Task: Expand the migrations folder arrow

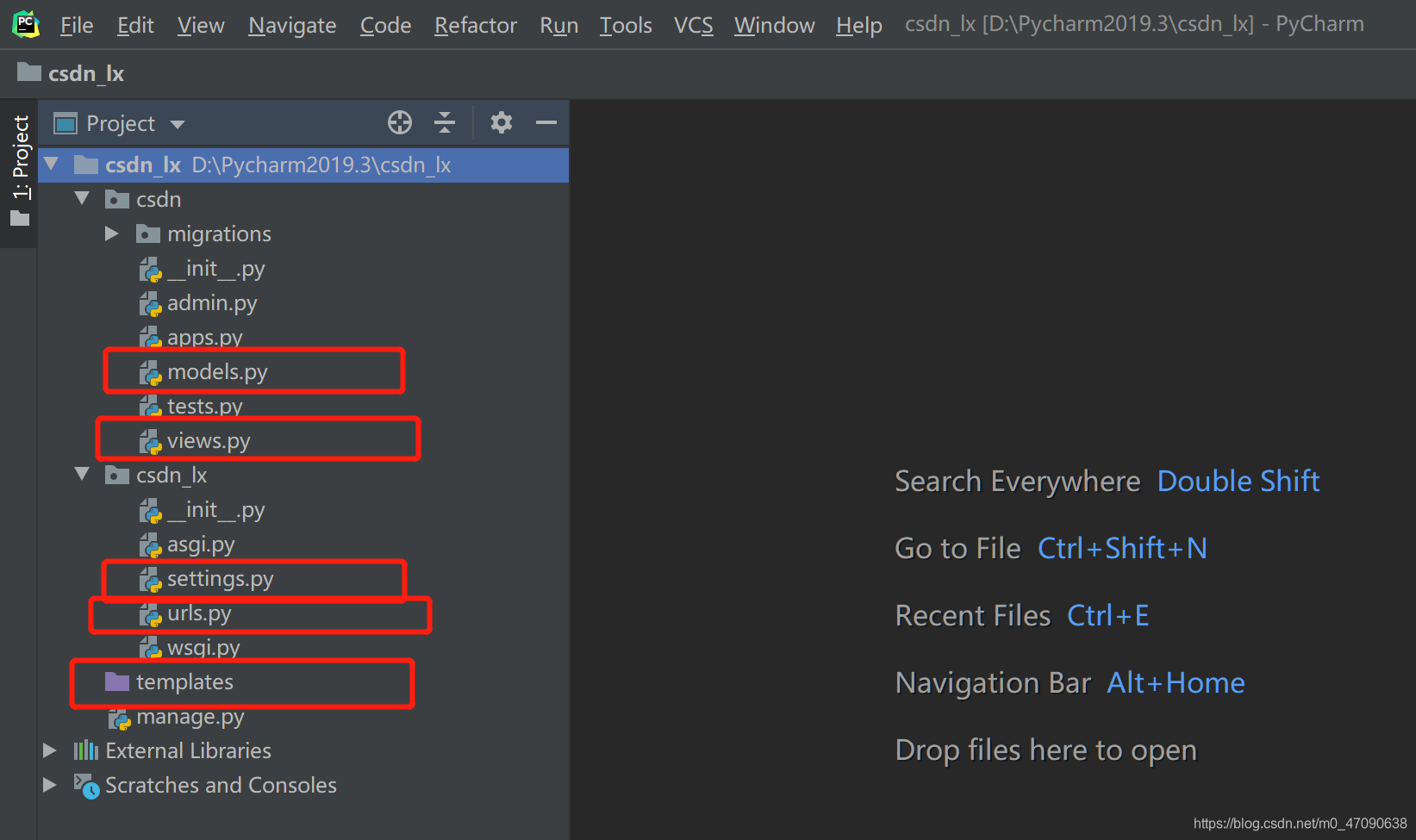Action: 111,233
